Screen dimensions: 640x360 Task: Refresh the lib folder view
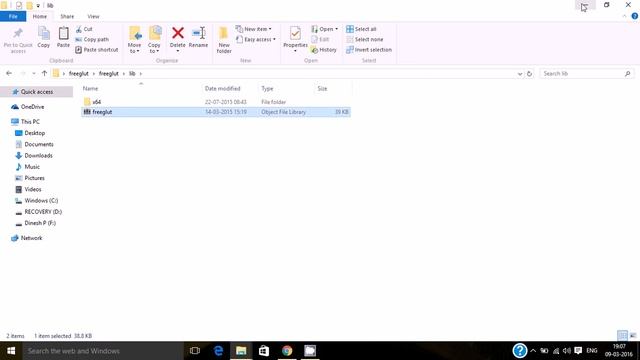point(529,74)
